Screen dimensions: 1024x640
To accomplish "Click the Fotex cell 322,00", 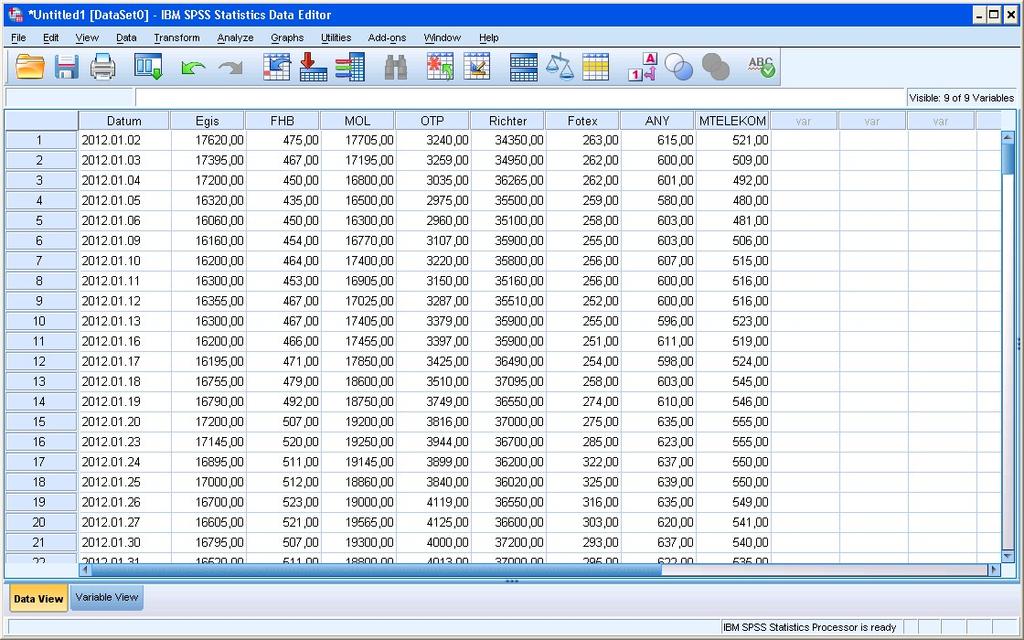I will pyautogui.click(x=584, y=462).
